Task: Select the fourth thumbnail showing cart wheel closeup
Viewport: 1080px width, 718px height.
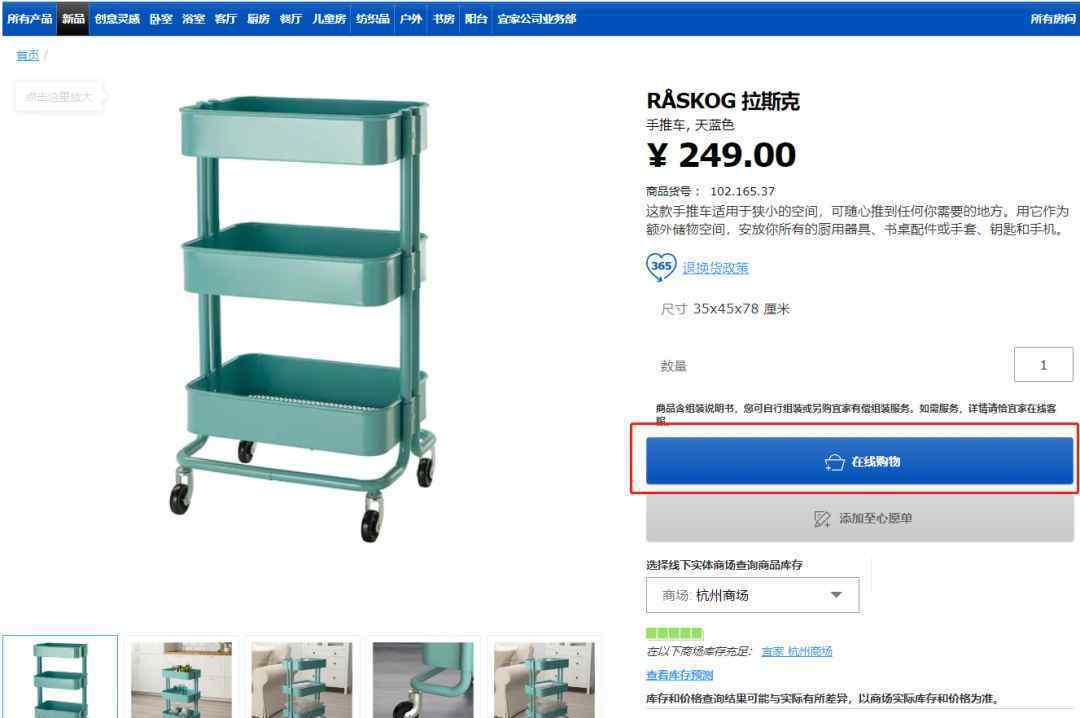Action: pyautogui.click(x=423, y=679)
